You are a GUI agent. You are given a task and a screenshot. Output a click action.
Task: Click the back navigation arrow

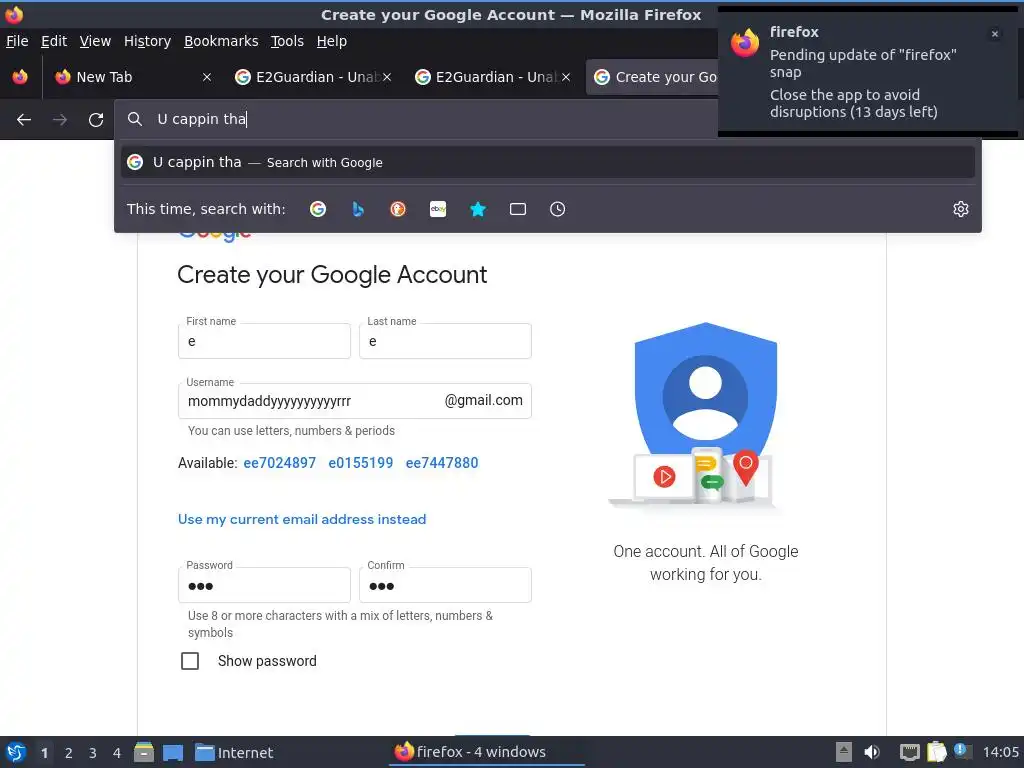(24, 120)
